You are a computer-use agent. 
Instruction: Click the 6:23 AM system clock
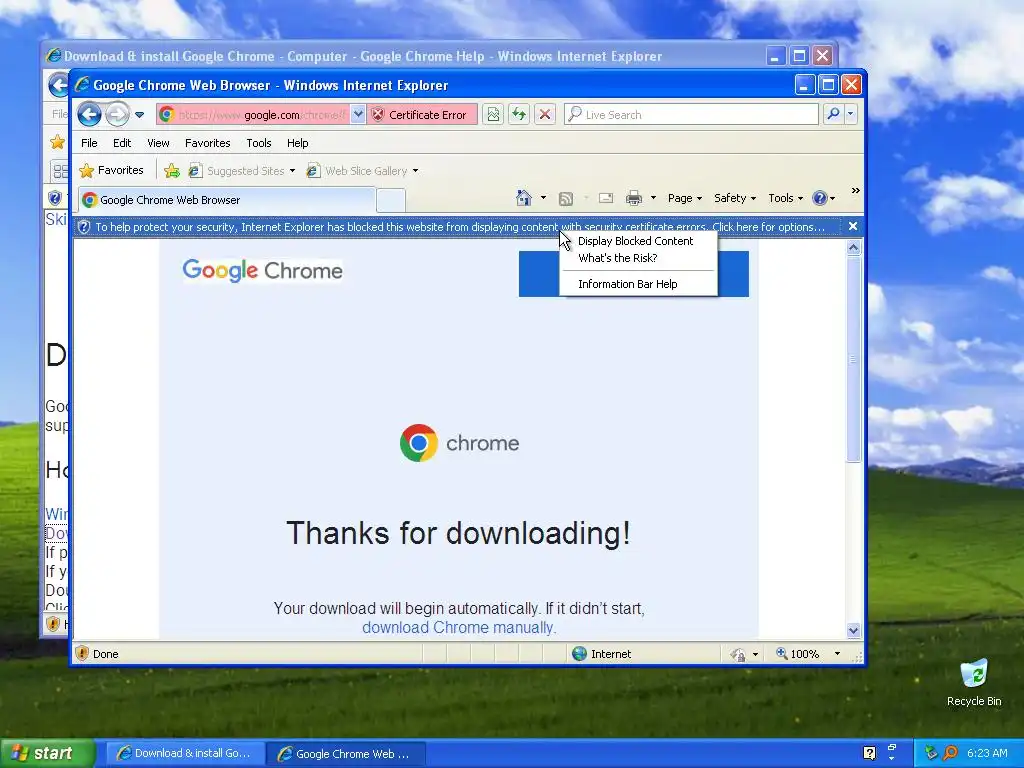(987, 754)
